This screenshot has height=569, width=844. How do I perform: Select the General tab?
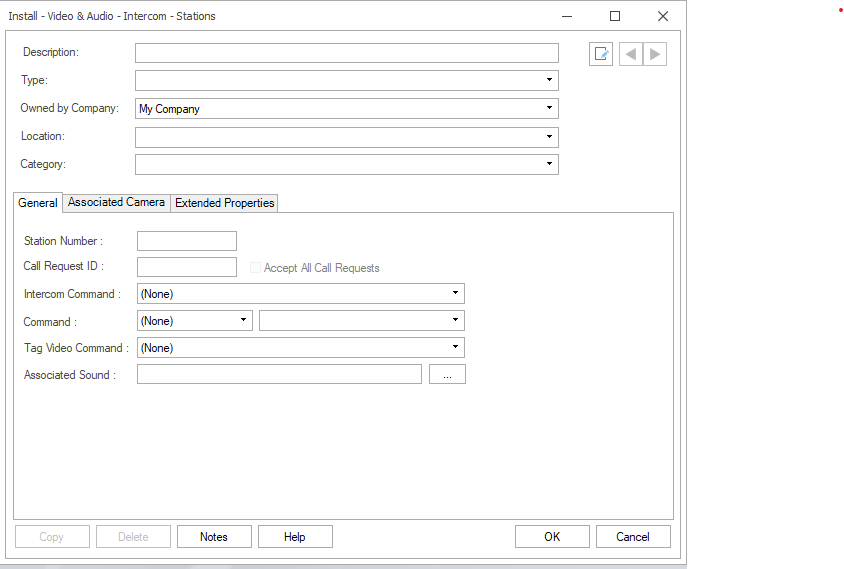click(x=38, y=203)
